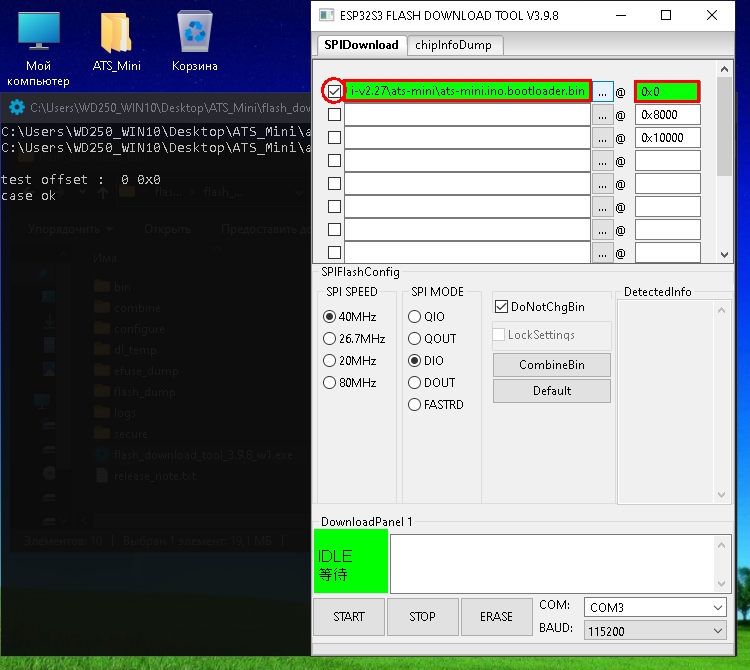Click the STOP button

pyautogui.click(x=422, y=616)
